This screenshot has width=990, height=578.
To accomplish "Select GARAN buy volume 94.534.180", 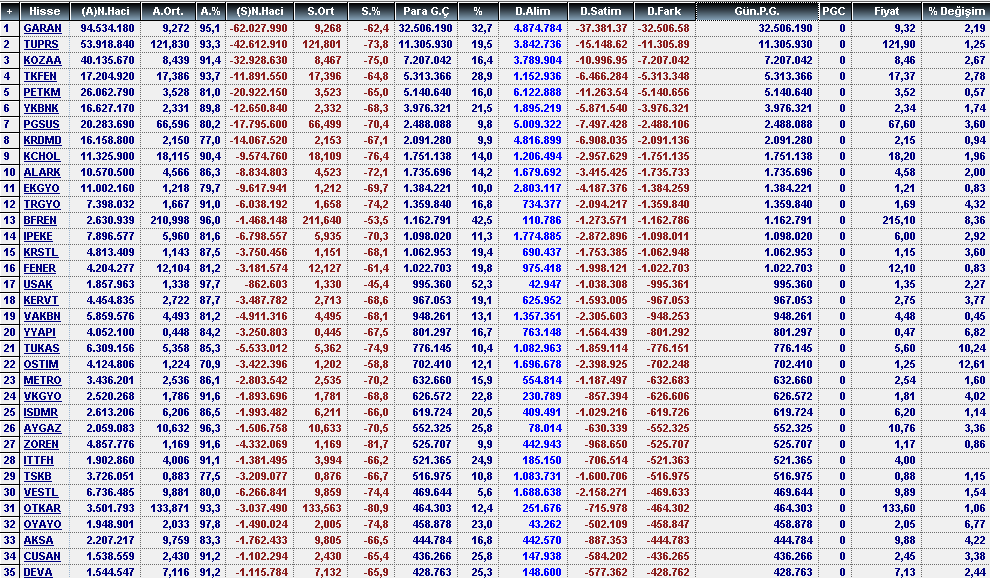I will pyautogui.click(x=107, y=28).
